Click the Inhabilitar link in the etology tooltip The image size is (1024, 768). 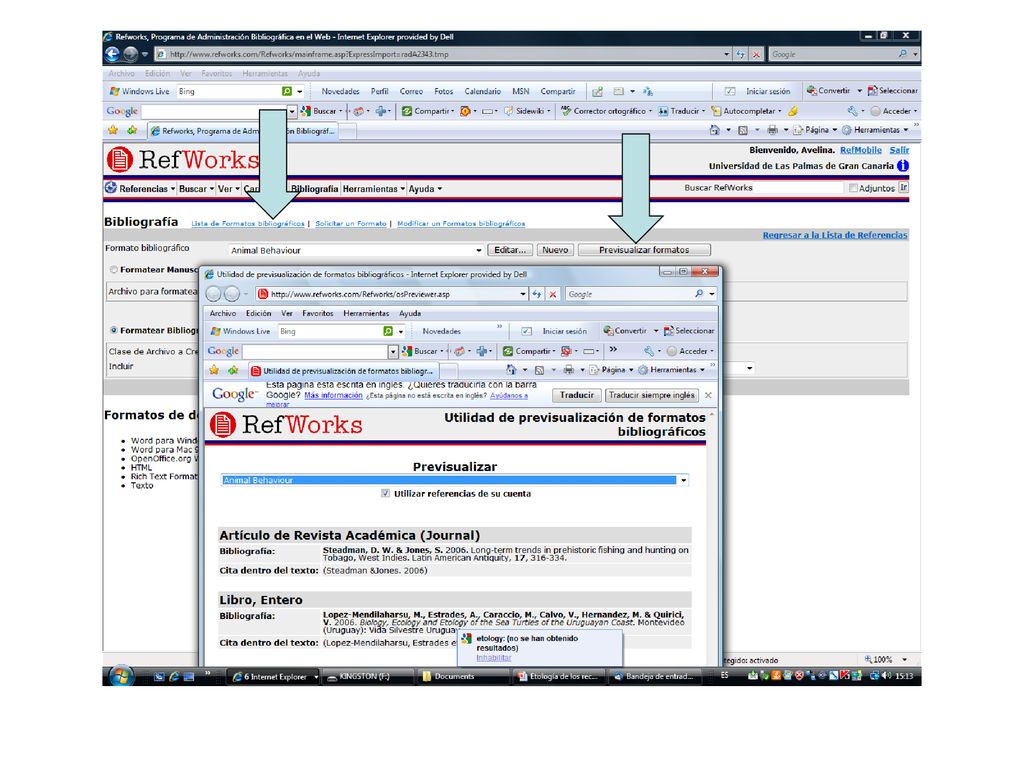(x=494, y=658)
